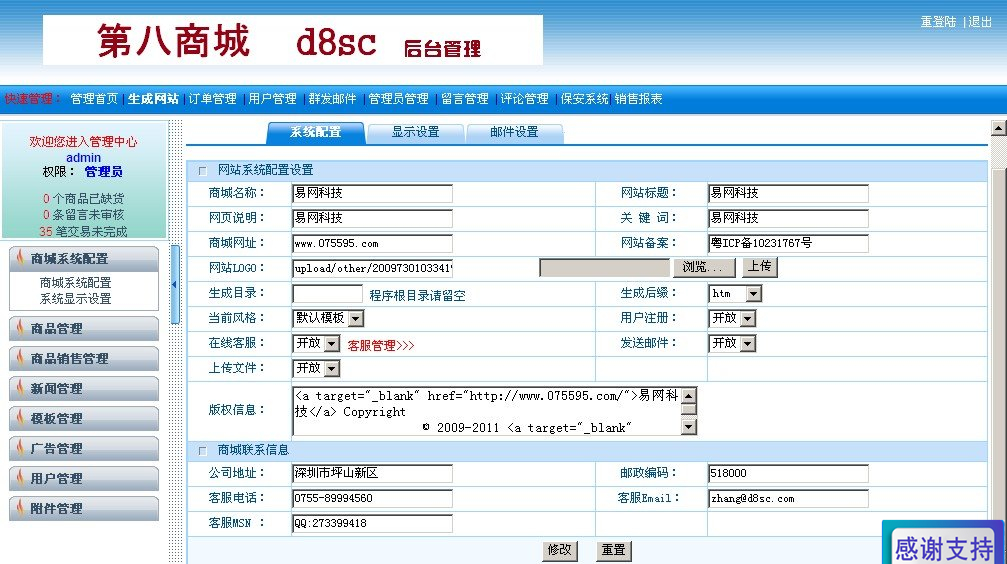
Task: Open 保安系统 in quick menu
Action: tap(584, 99)
